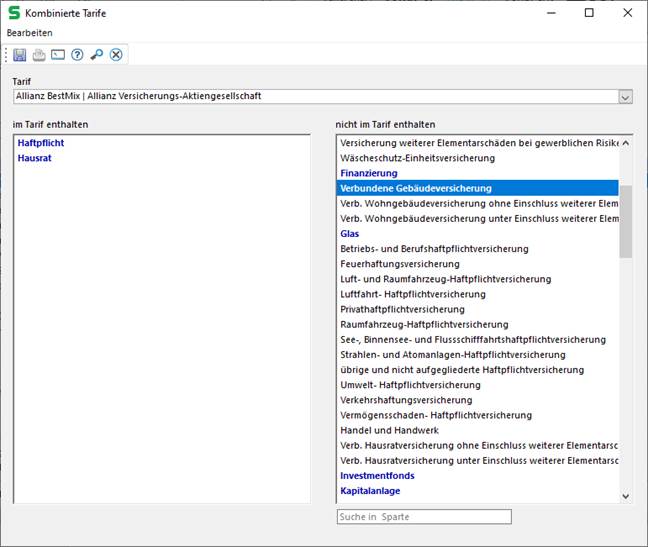The height and width of the screenshot is (547, 648).
Task: Open Help with the question mark icon
Action: tap(77, 54)
